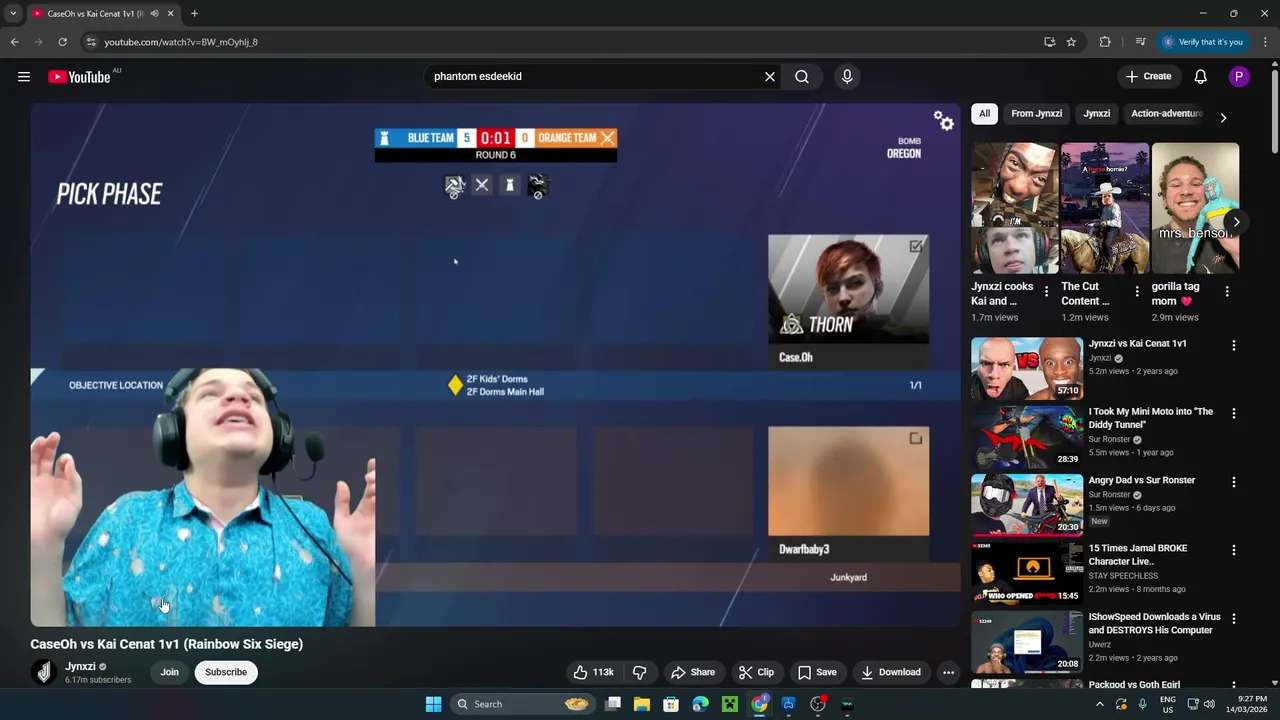Open options for Jynxzi vs Kai Cenat 1v1
This screenshot has height=720, width=1280.
point(1233,345)
